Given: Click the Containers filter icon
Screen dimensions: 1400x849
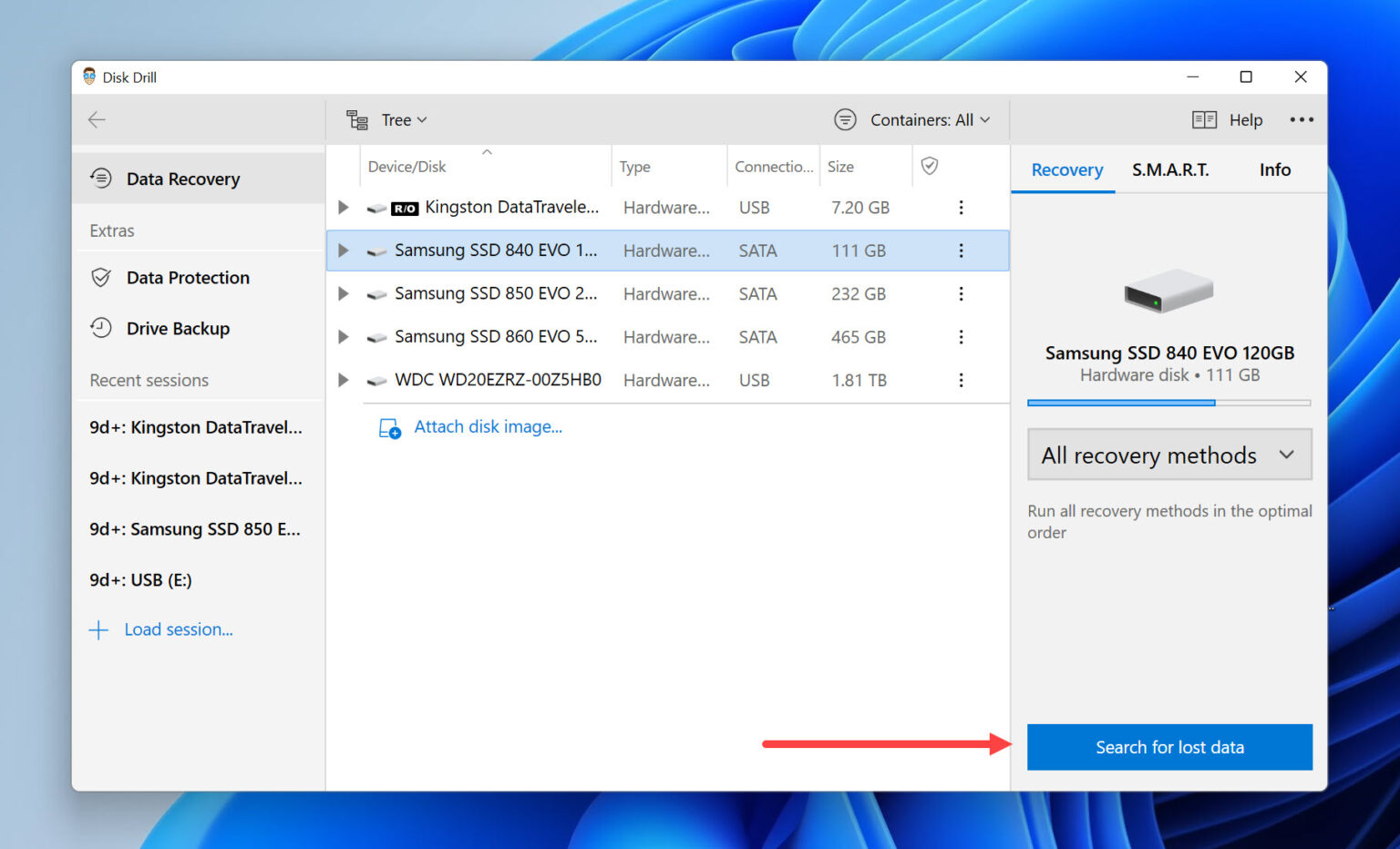Looking at the screenshot, I should [x=845, y=119].
